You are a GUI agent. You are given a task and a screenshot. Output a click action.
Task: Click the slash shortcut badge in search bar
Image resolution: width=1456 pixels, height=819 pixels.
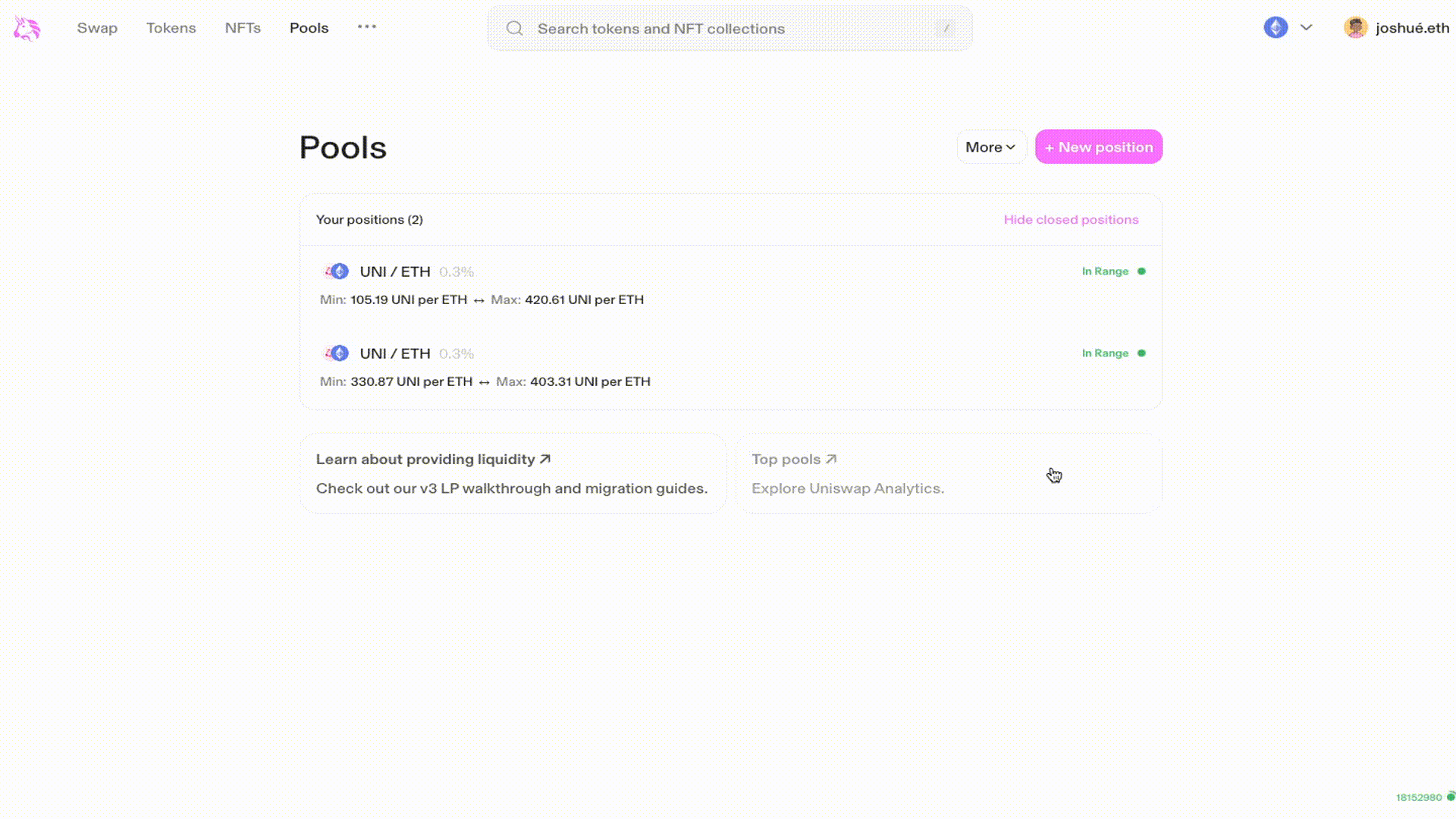[946, 29]
